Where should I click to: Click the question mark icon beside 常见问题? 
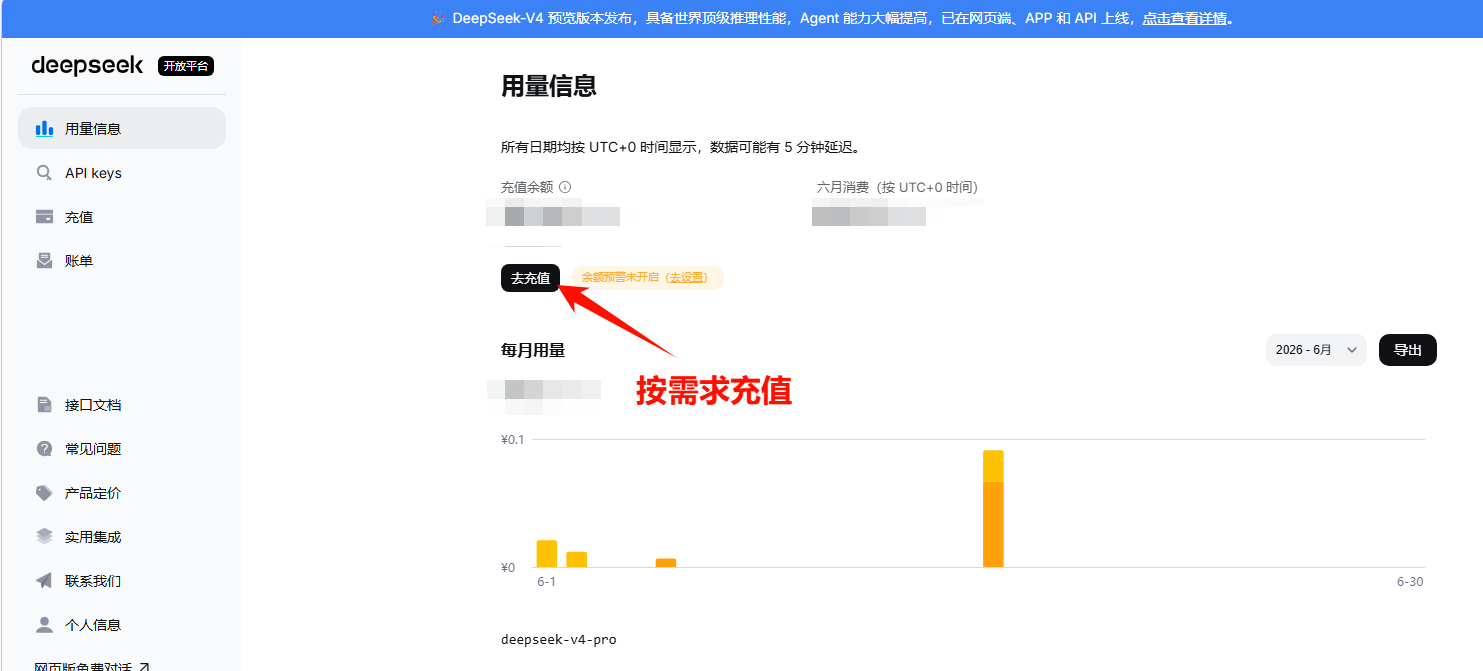44,449
